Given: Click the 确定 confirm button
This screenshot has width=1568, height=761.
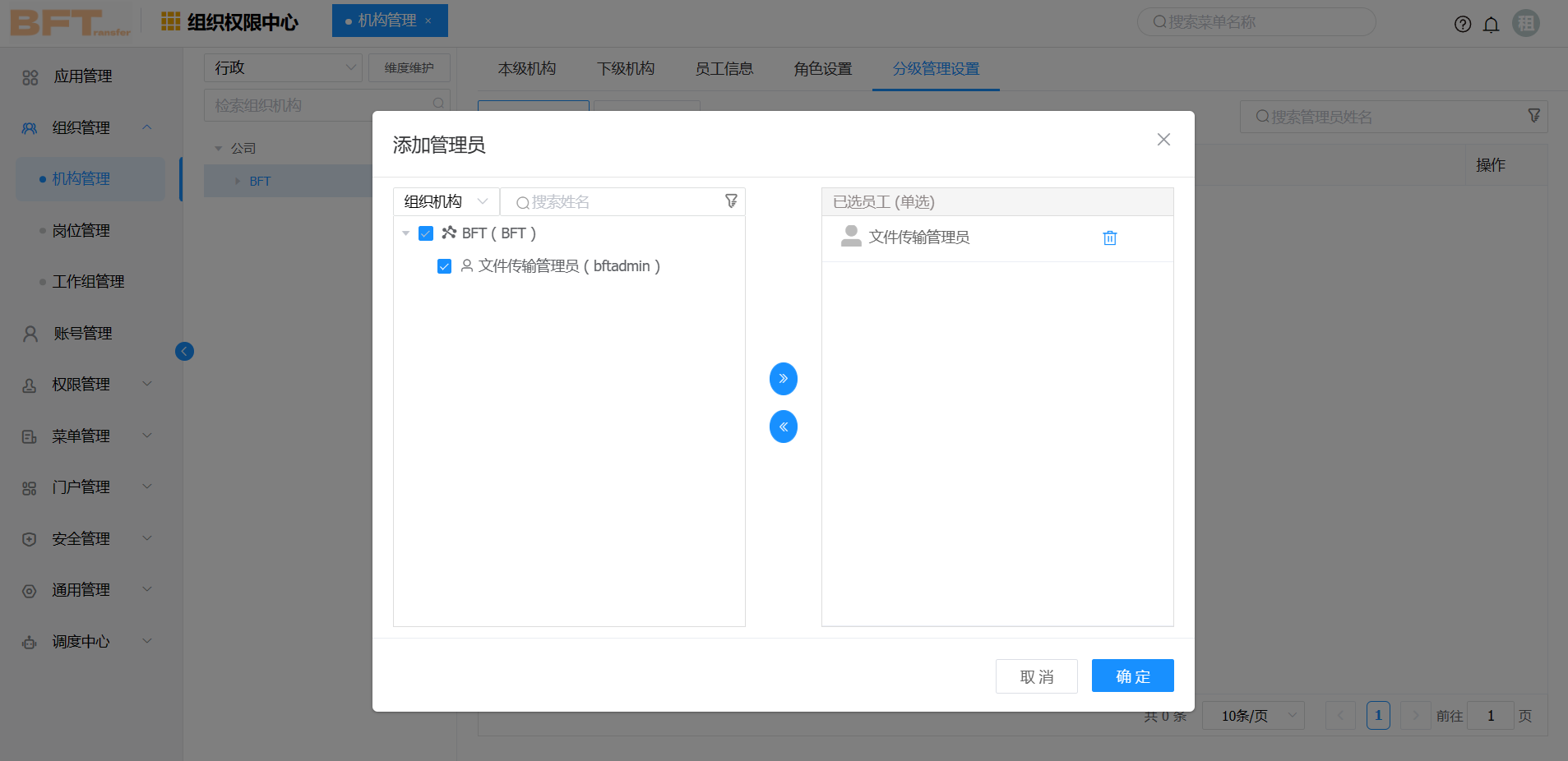Looking at the screenshot, I should pyautogui.click(x=1131, y=676).
